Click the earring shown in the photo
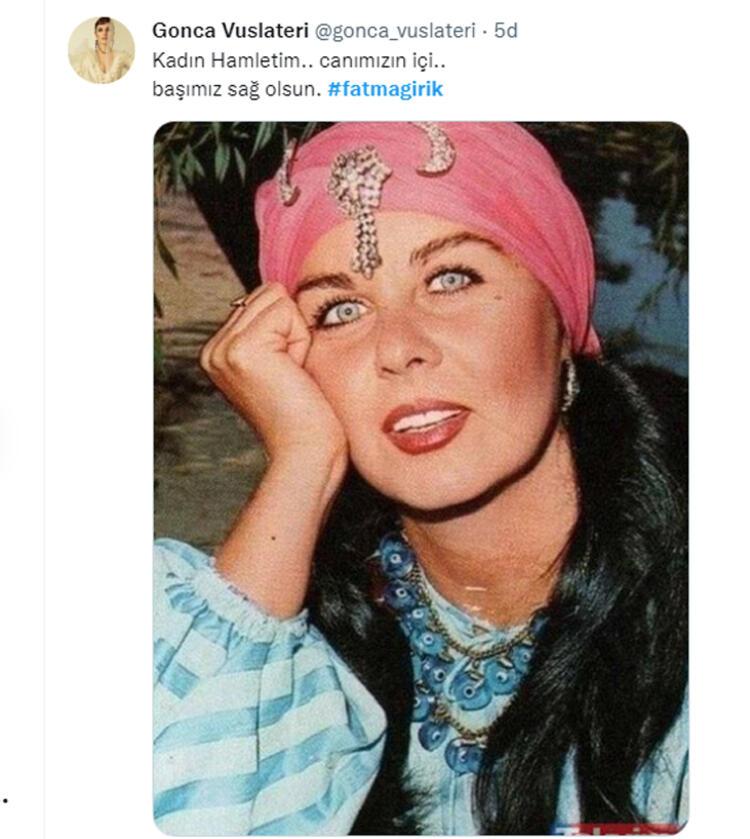The height and width of the screenshot is (839, 750). tap(569, 383)
